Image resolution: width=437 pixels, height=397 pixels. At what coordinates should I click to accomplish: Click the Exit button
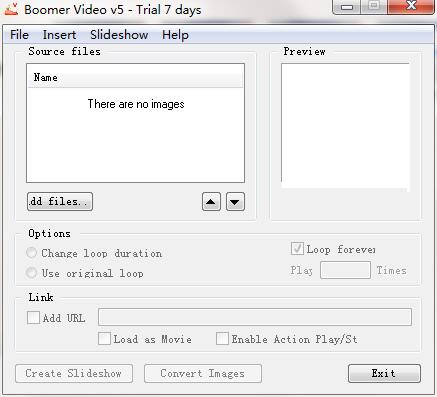coord(384,373)
